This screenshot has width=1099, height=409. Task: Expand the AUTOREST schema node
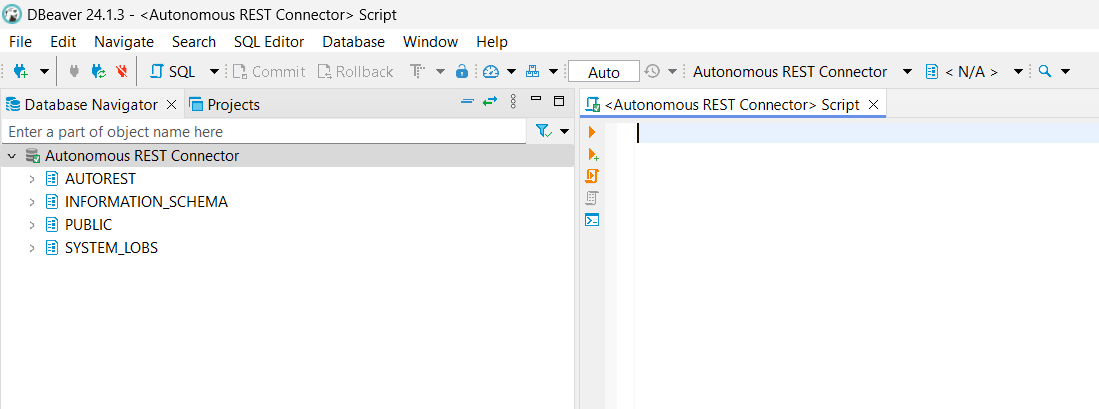pyautogui.click(x=32, y=179)
